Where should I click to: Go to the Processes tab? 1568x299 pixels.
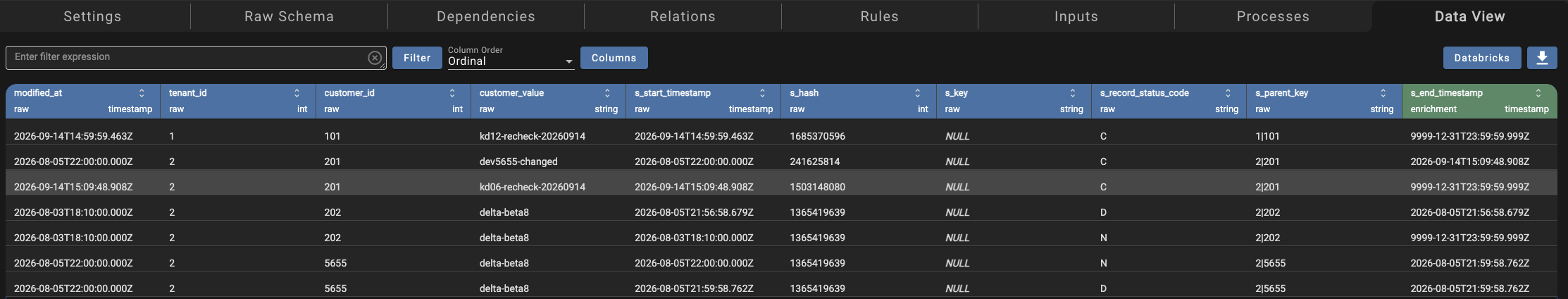[1274, 16]
